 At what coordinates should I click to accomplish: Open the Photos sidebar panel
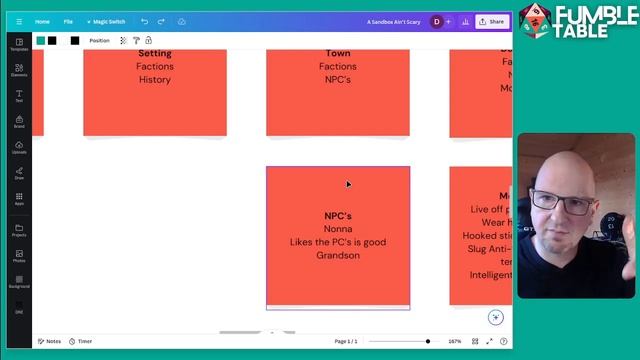(x=19, y=256)
